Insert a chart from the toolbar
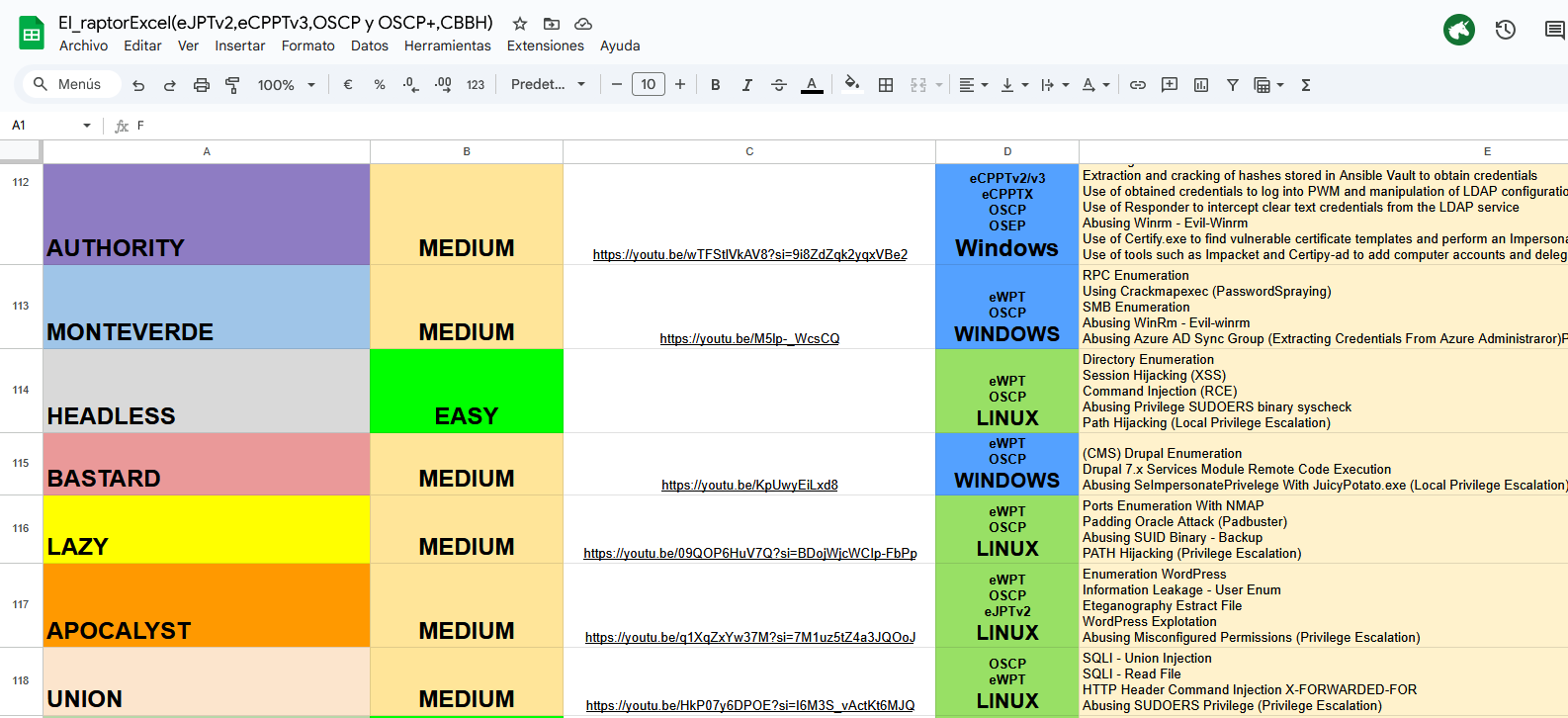The height and width of the screenshot is (718, 1568). 1201,85
